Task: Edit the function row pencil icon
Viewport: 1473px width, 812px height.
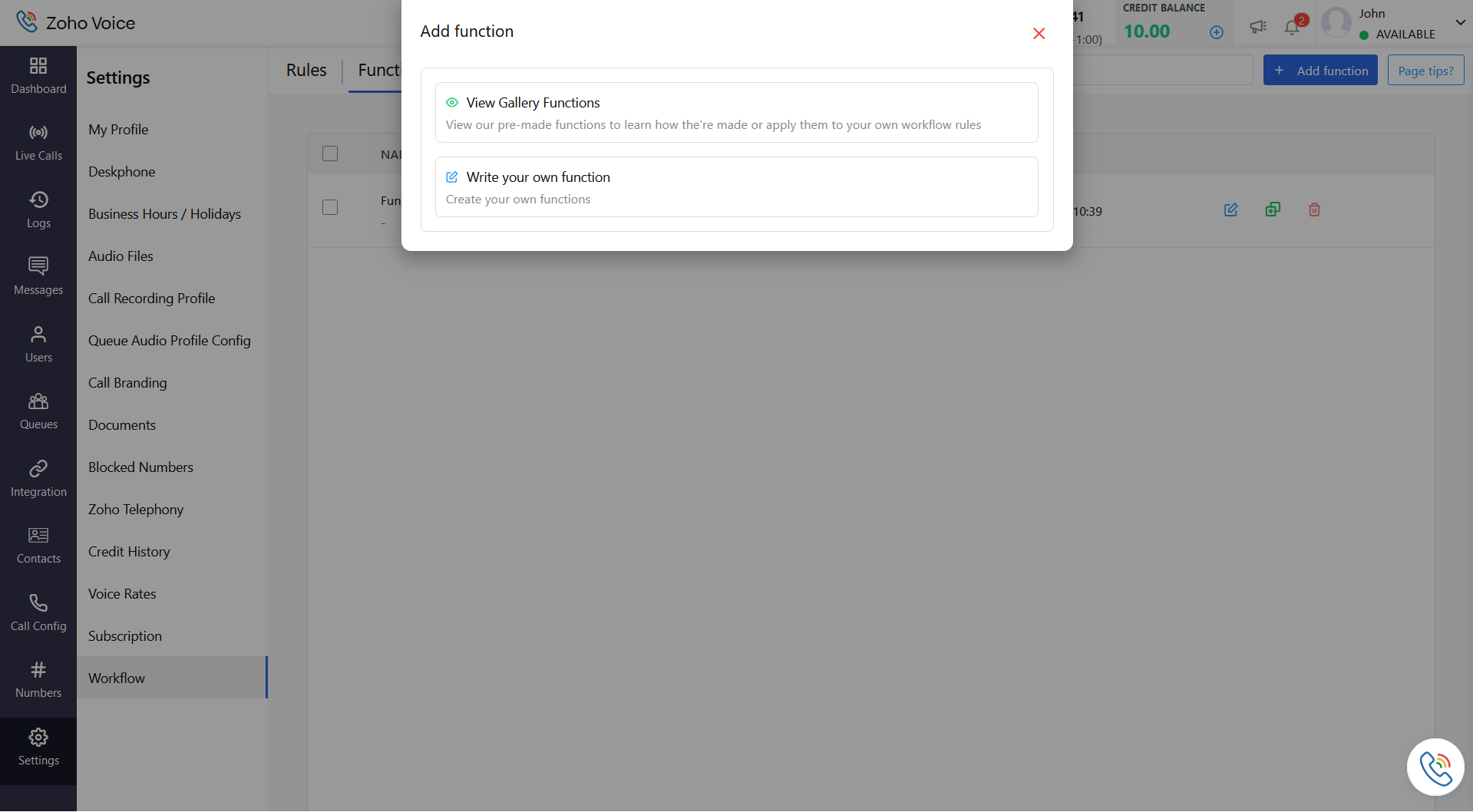Action: click(x=1230, y=210)
